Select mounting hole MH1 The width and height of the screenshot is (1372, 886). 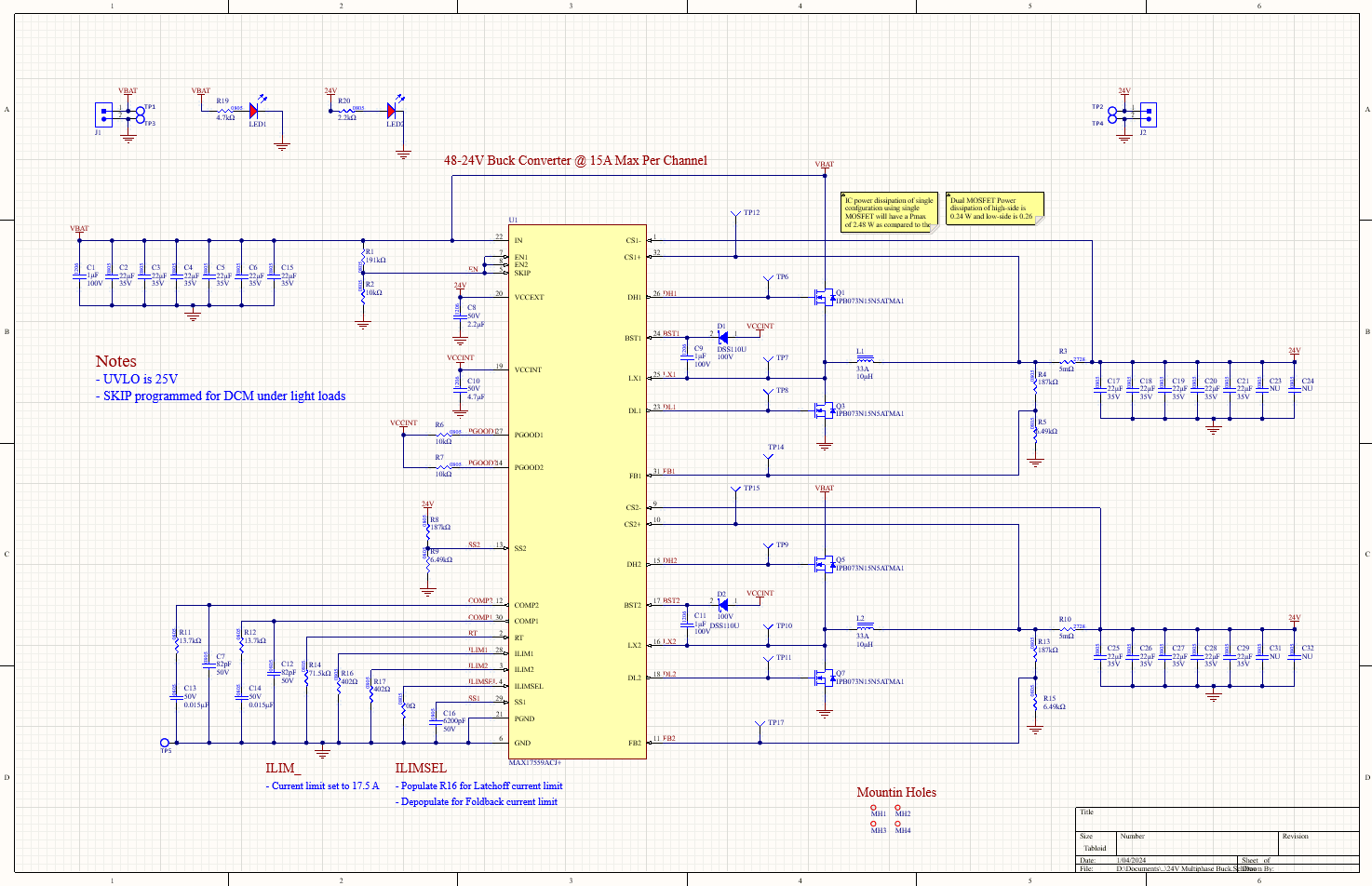point(874,807)
